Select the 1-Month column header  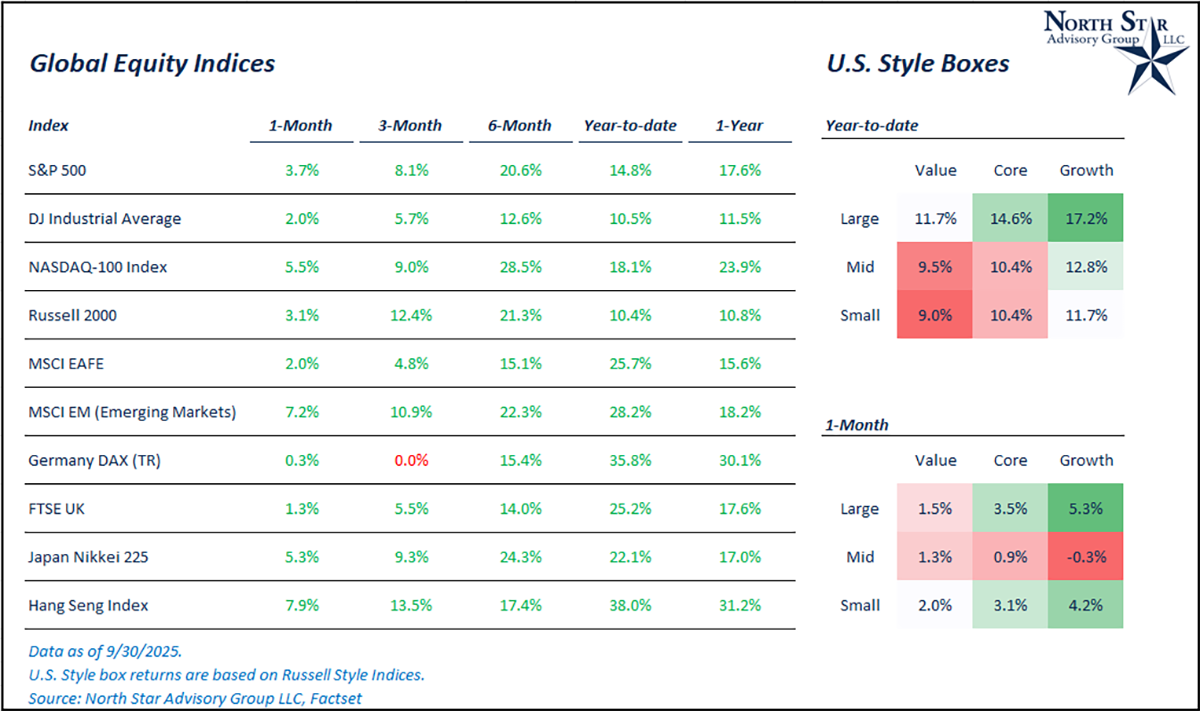300,126
